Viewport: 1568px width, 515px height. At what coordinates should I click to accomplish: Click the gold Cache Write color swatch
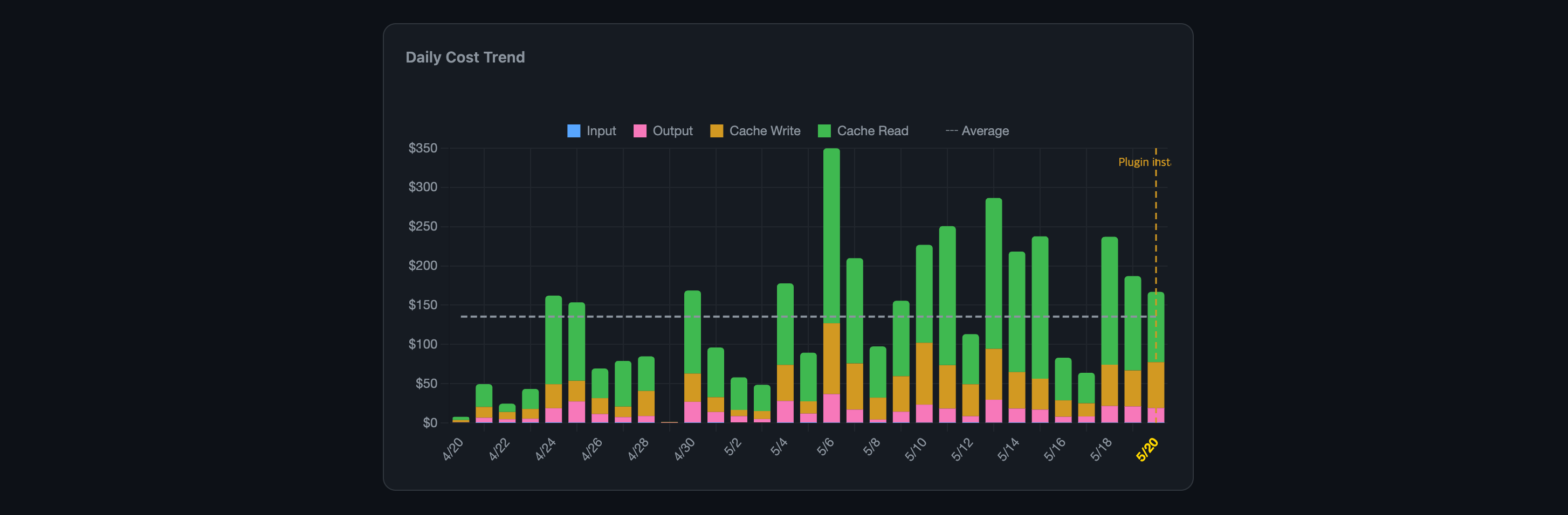(x=717, y=131)
